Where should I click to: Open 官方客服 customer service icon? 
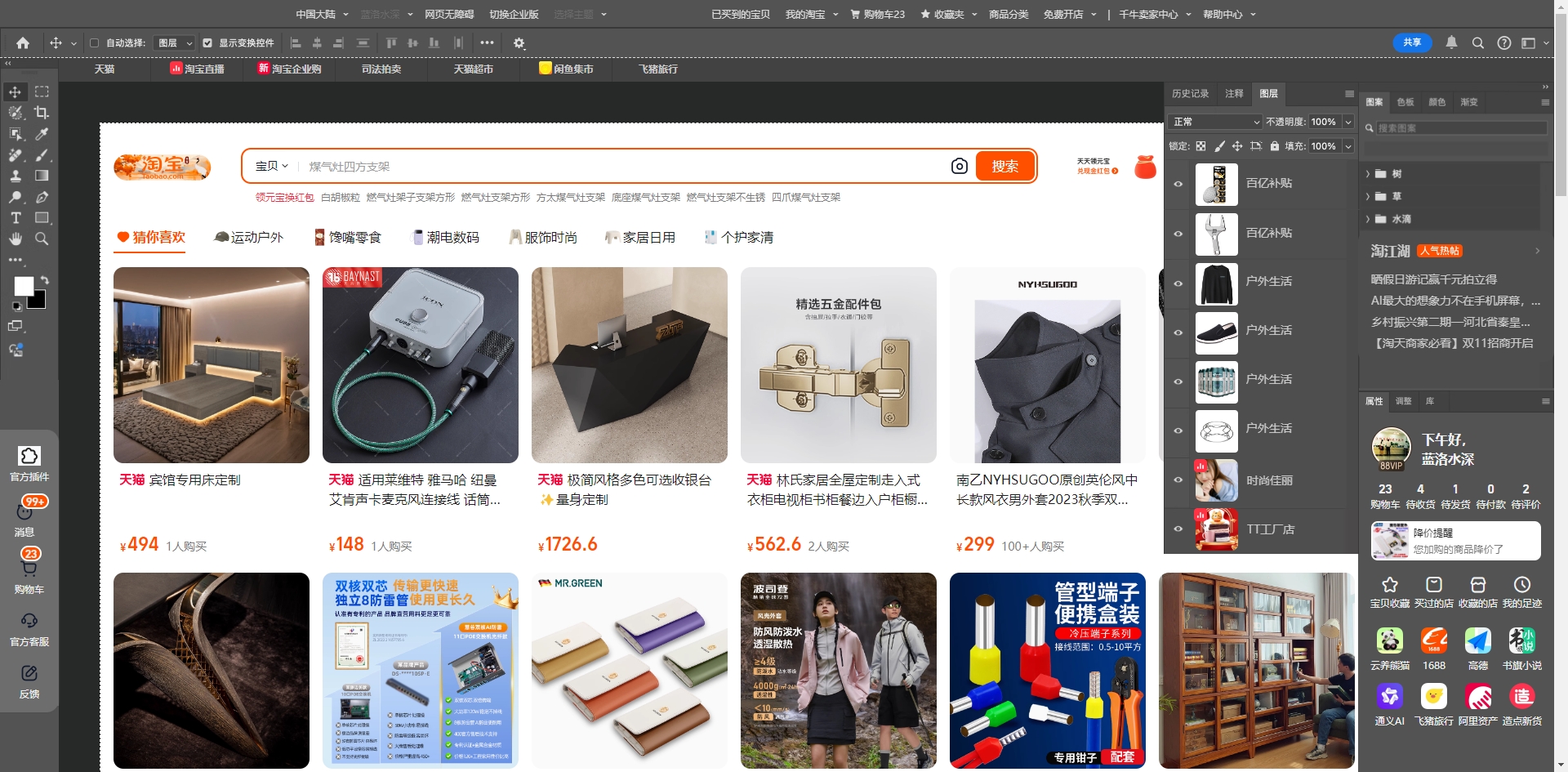pyautogui.click(x=29, y=629)
